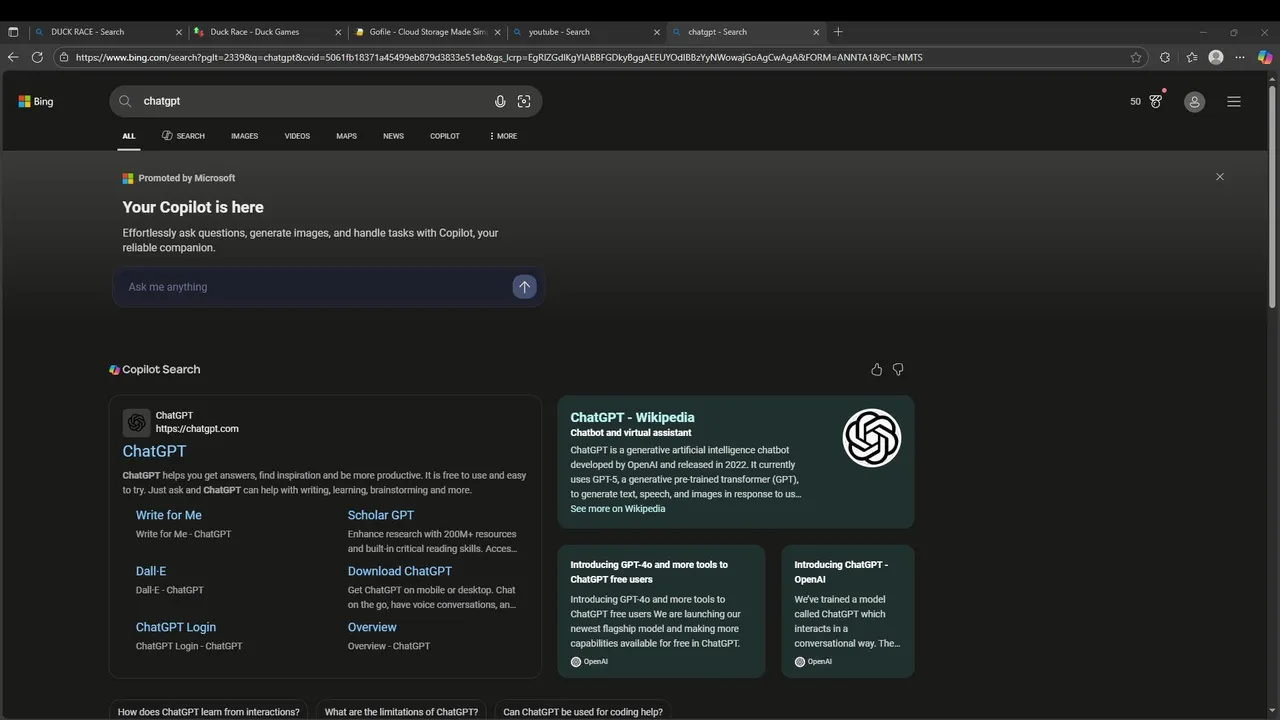Ask Can ChatGPT be used for coding help
The image size is (1280, 720).
[x=583, y=711]
